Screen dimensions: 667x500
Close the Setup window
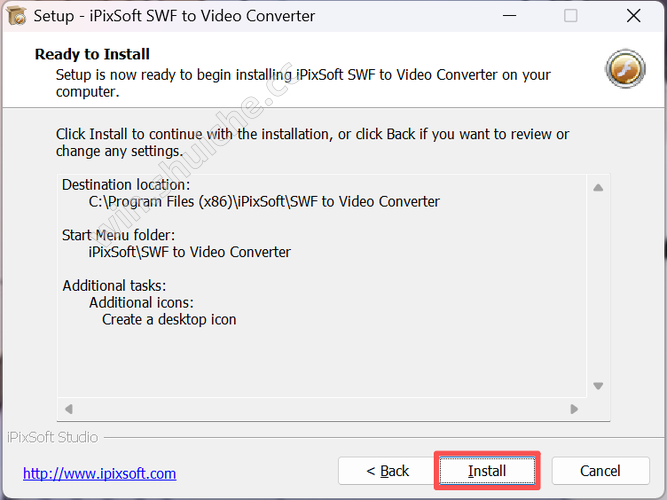[633, 16]
